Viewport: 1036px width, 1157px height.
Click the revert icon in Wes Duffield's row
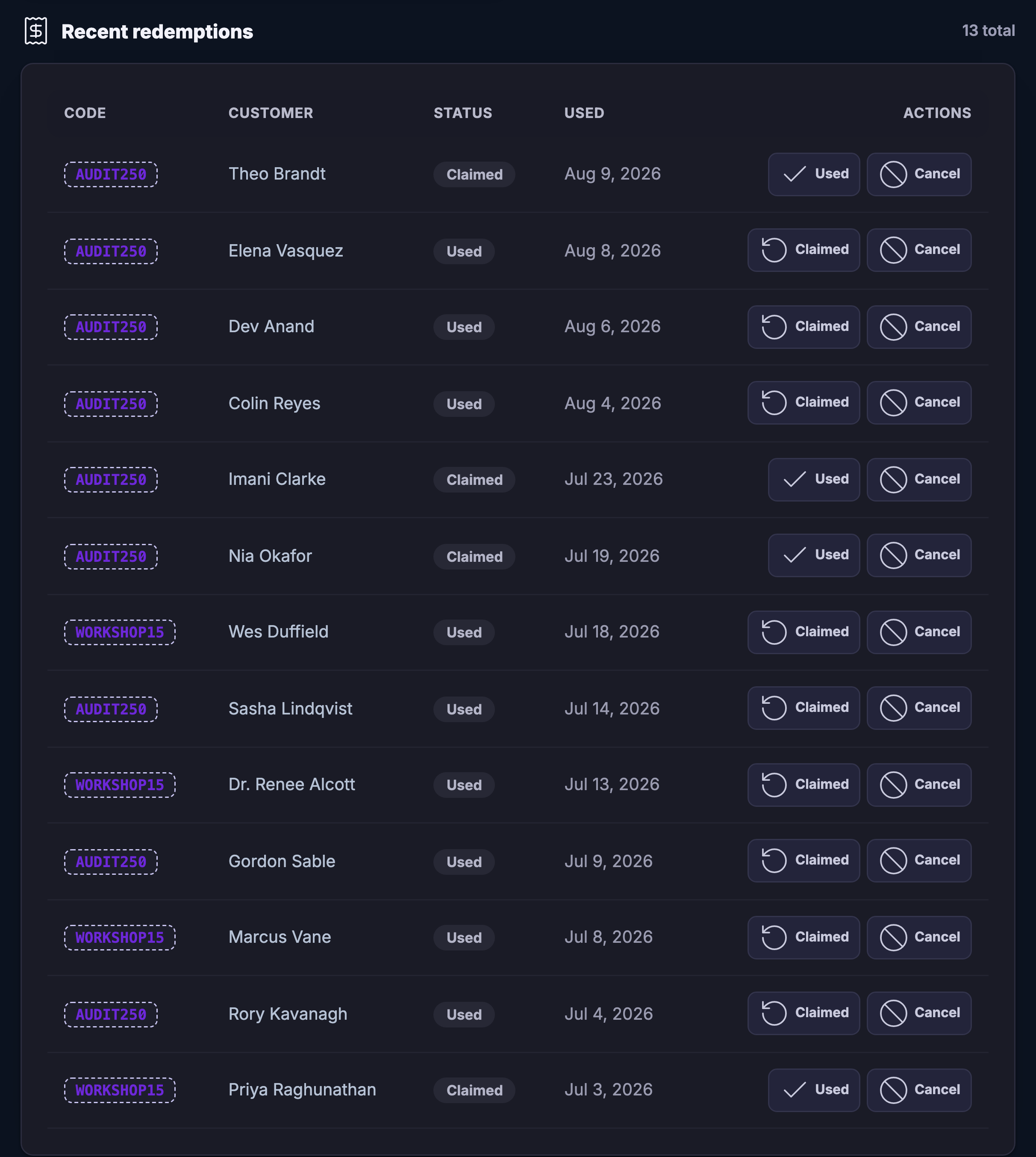tap(774, 632)
